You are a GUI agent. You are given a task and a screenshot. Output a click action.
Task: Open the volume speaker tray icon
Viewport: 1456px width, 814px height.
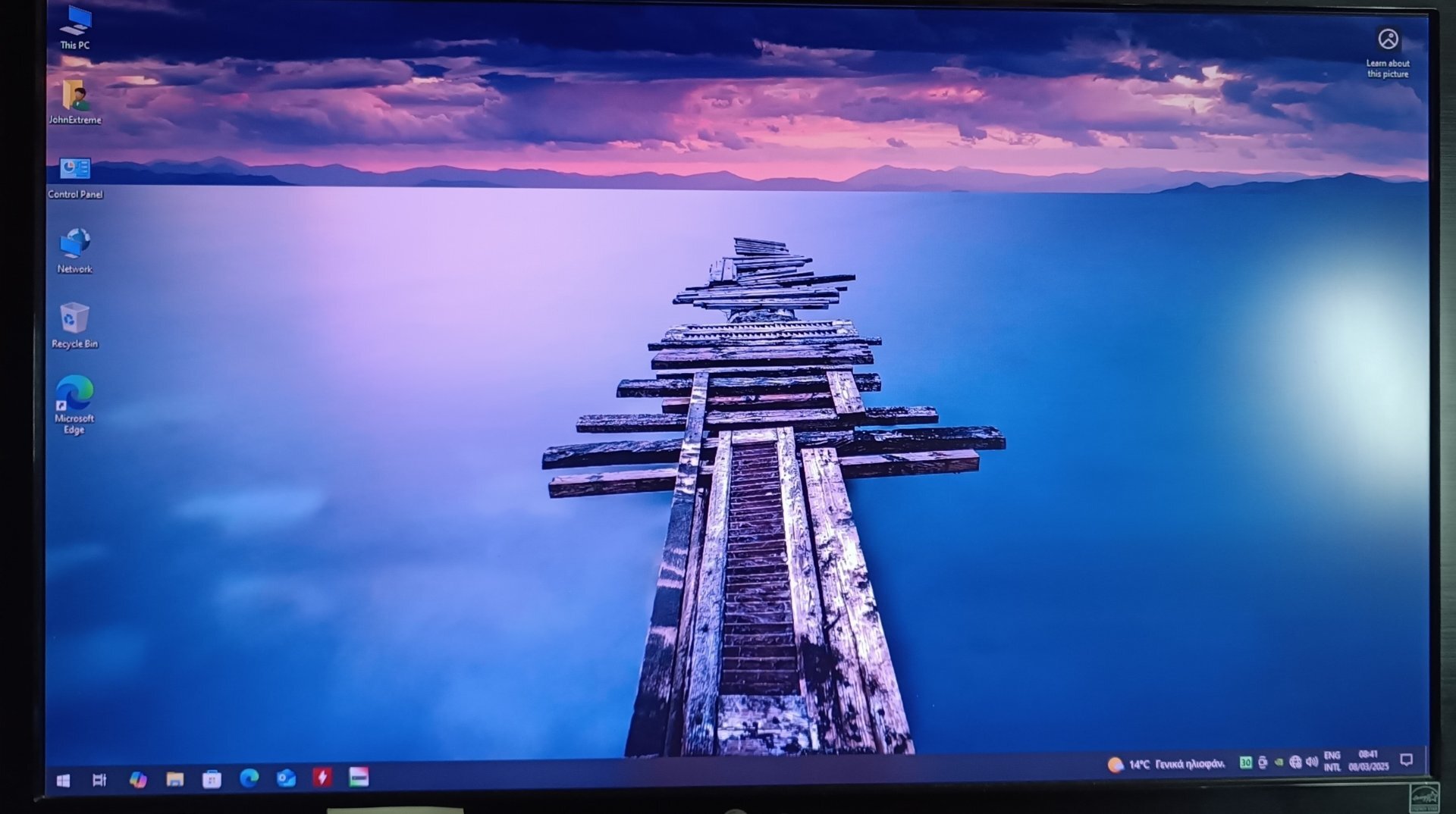[x=1312, y=762]
